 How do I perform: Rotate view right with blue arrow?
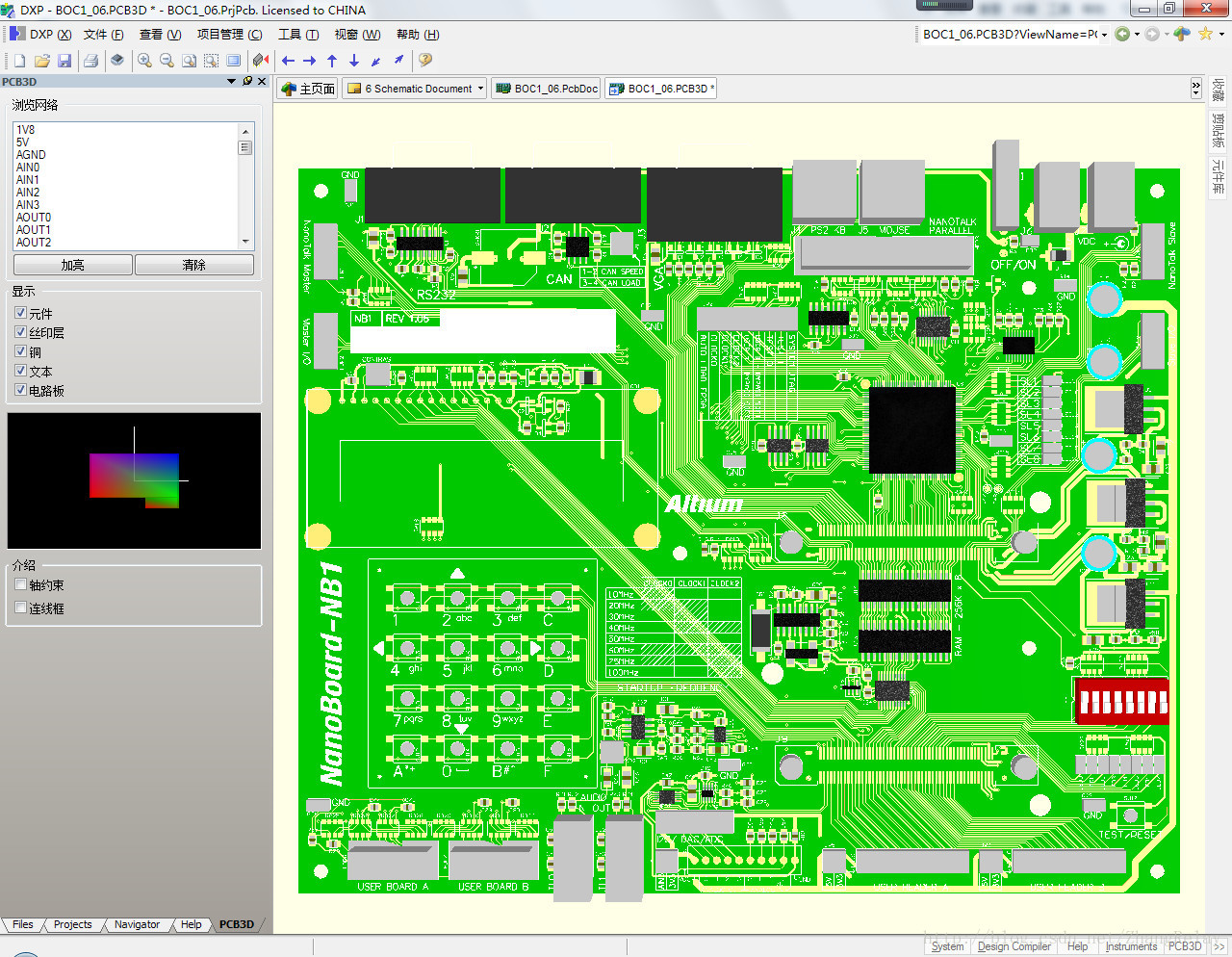310,61
